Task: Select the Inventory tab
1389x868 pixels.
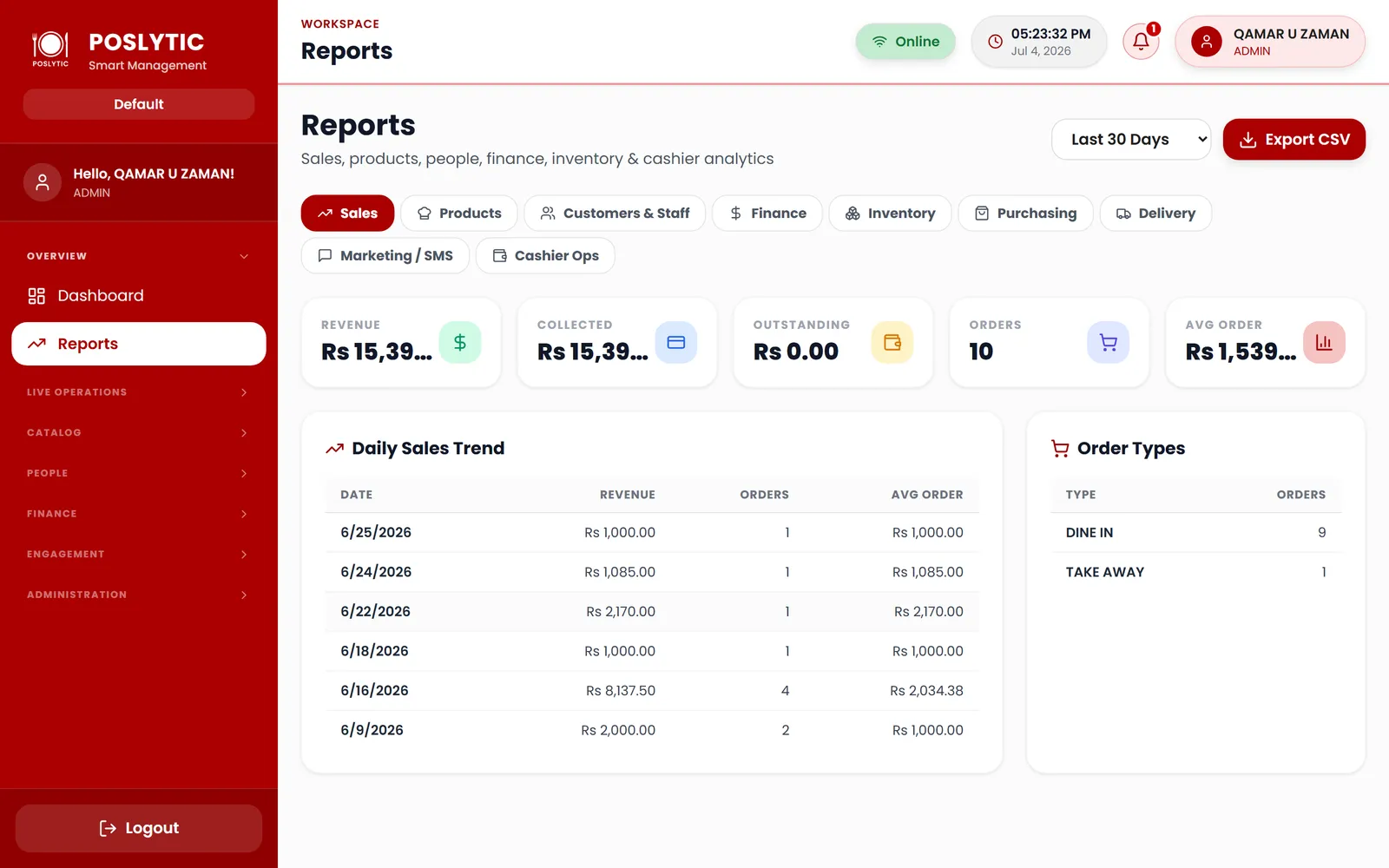Action: point(890,214)
